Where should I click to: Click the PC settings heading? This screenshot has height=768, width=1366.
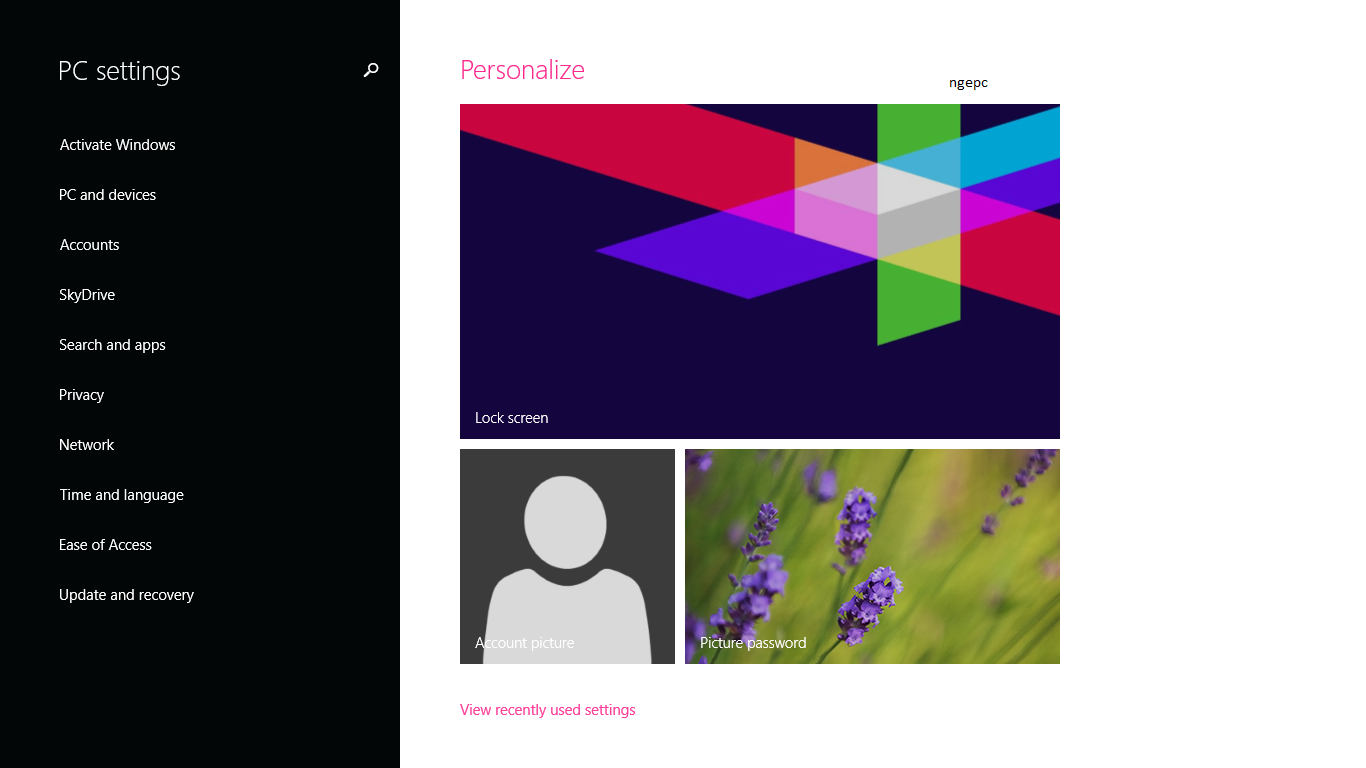(119, 70)
